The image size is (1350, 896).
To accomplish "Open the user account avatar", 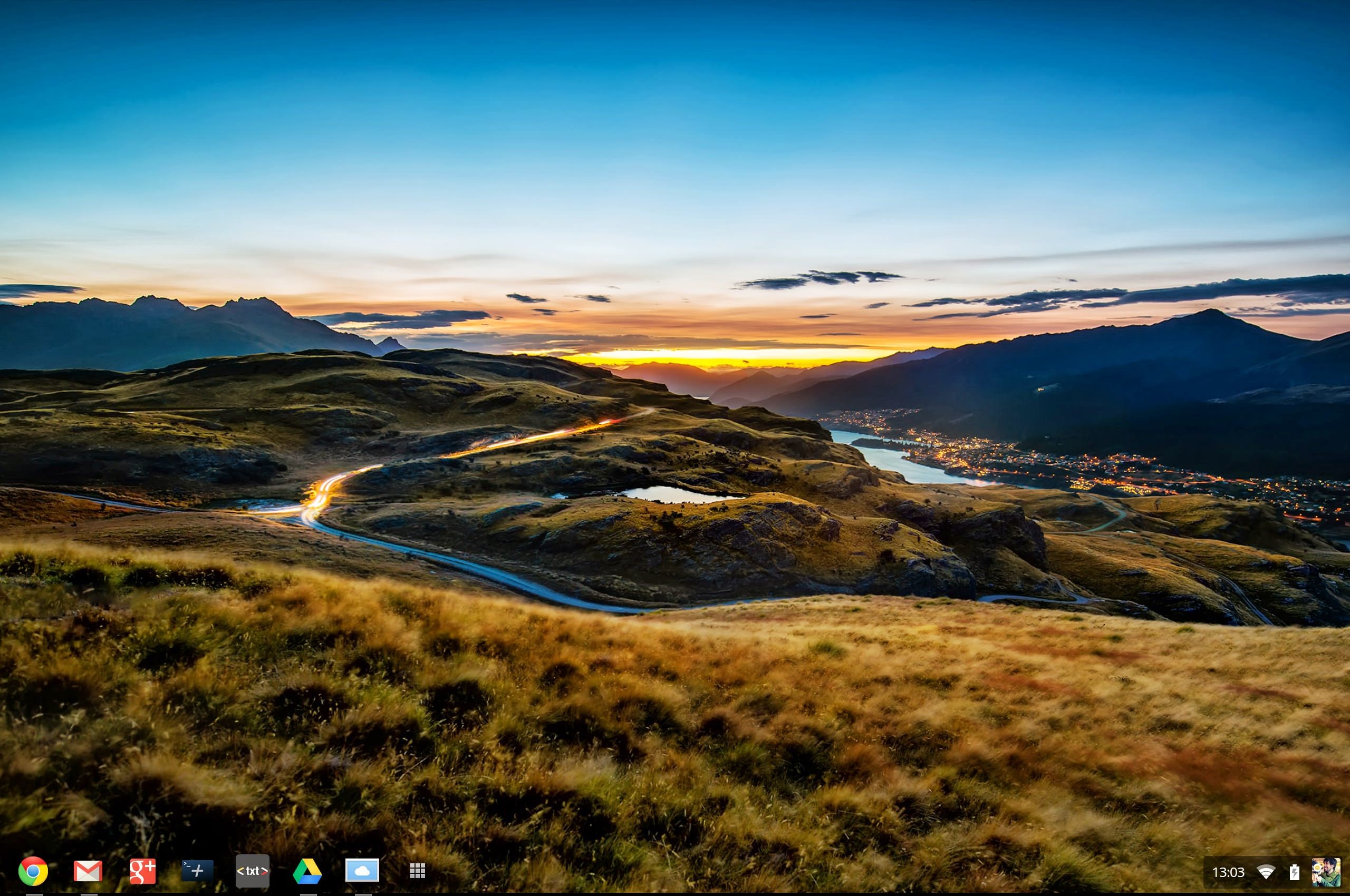I will [1326, 872].
